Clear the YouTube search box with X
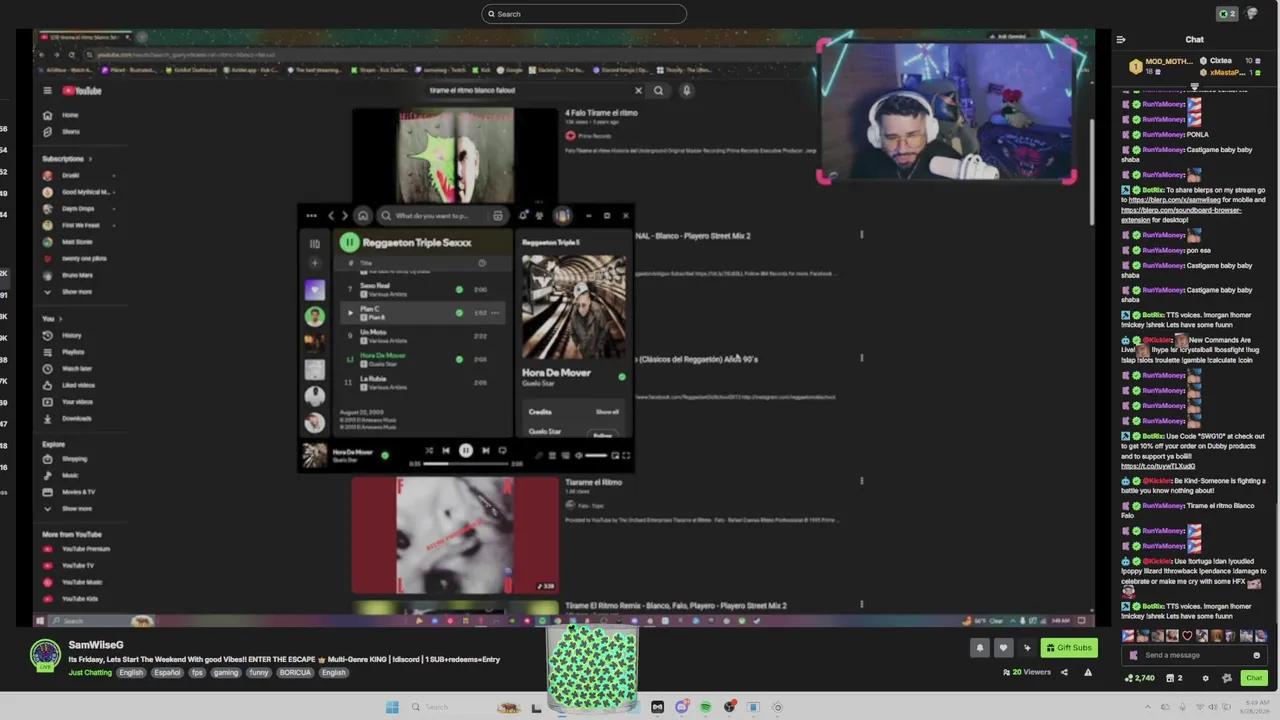Screen dimensions: 1280x720 638,91
